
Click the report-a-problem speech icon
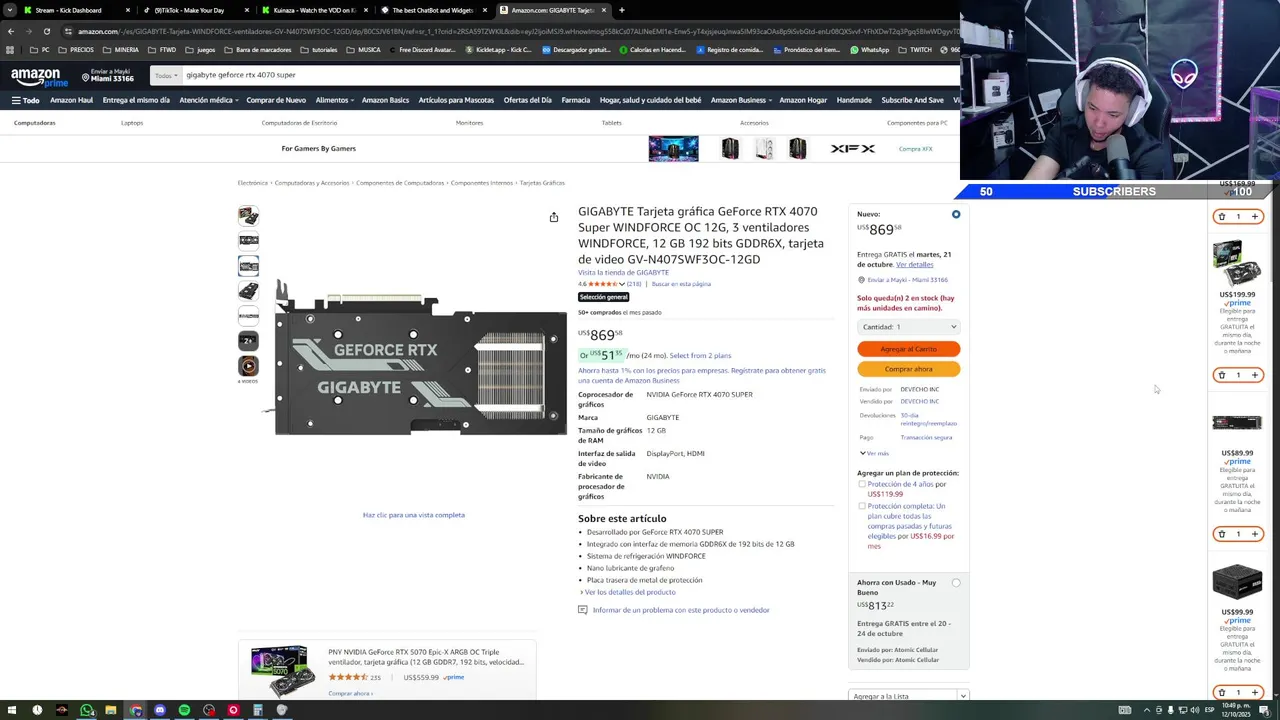582,610
